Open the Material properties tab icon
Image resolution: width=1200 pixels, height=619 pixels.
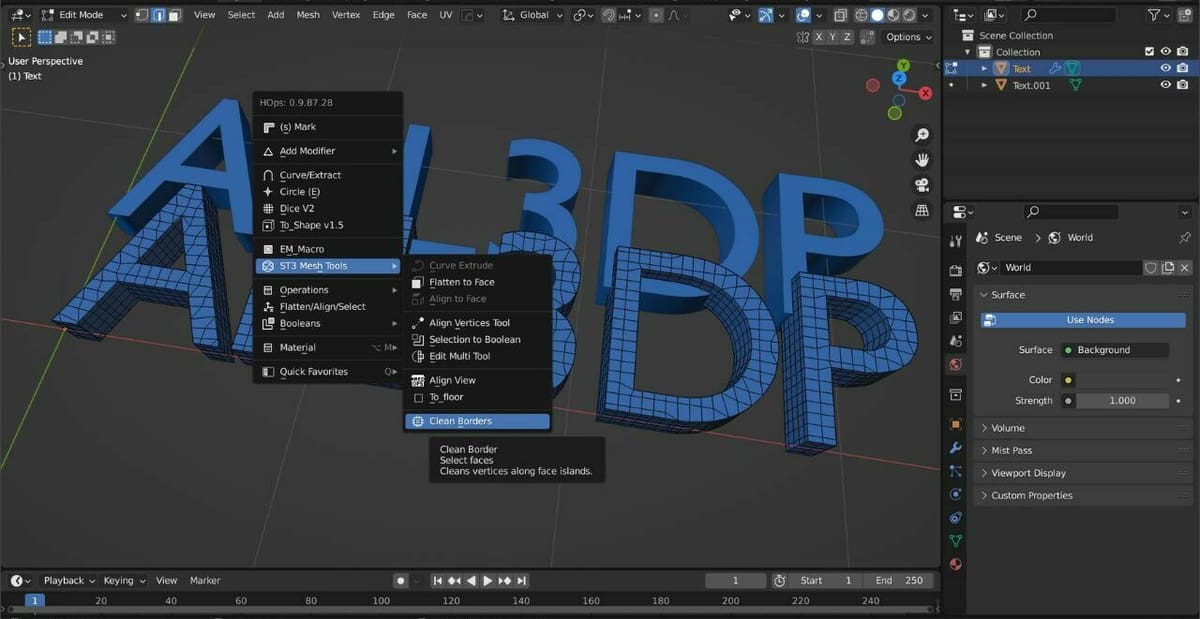956,564
